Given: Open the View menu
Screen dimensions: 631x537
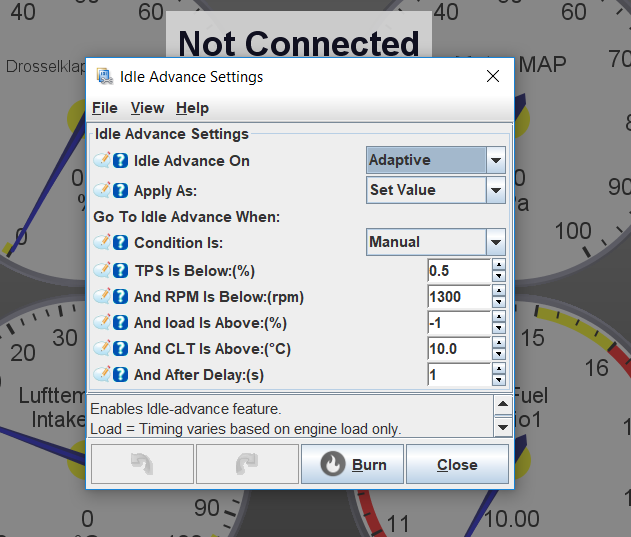Looking at the screenshot, I should pyautogui.click(x=147, y=108).
